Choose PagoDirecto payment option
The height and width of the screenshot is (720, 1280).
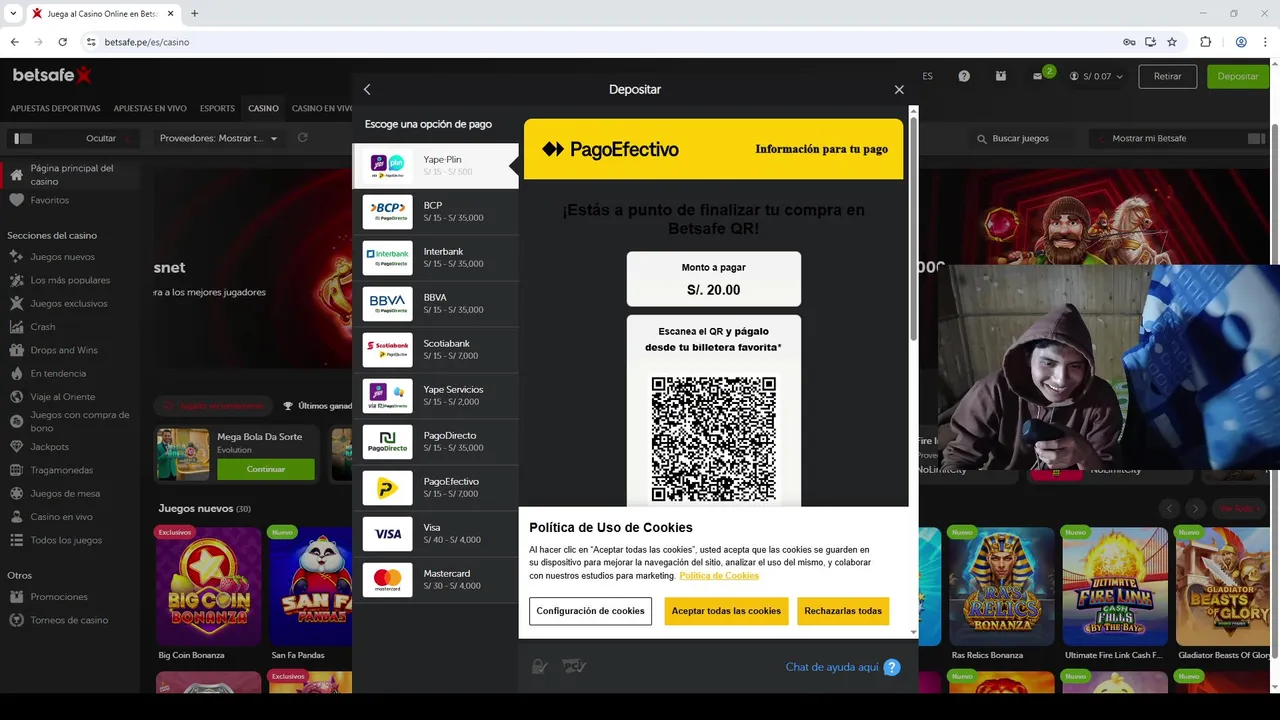coord(435,442)
